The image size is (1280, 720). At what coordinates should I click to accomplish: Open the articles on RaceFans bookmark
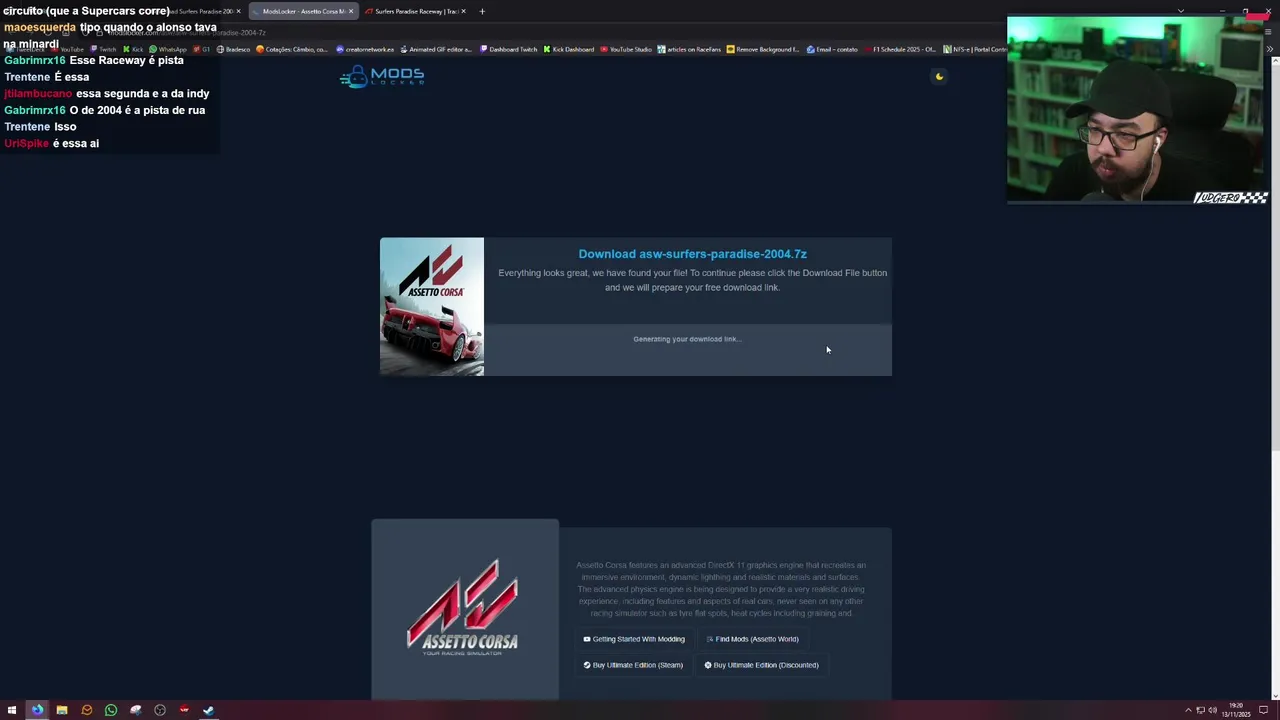690,49
